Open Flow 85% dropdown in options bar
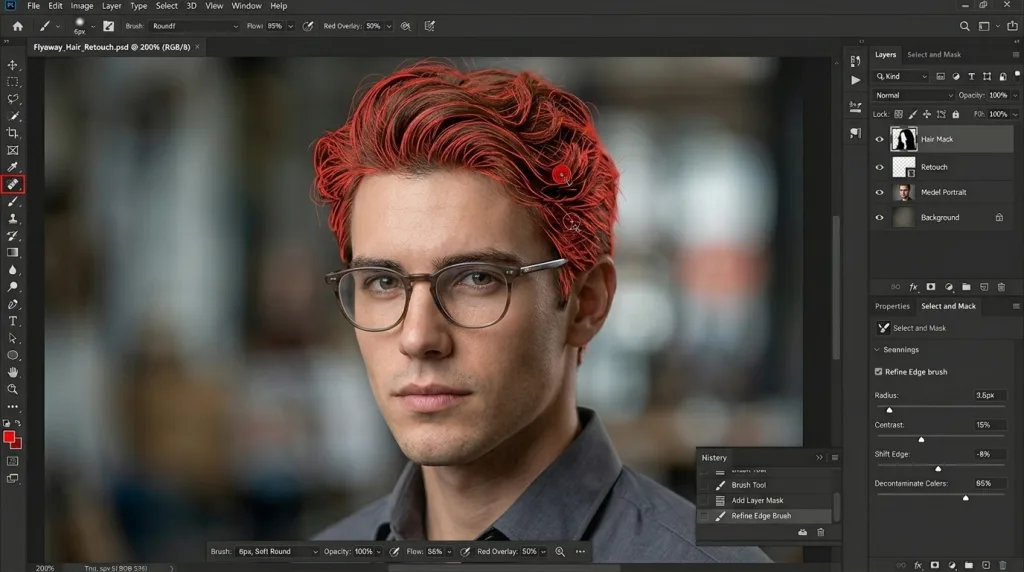 [x=291, y=26]
